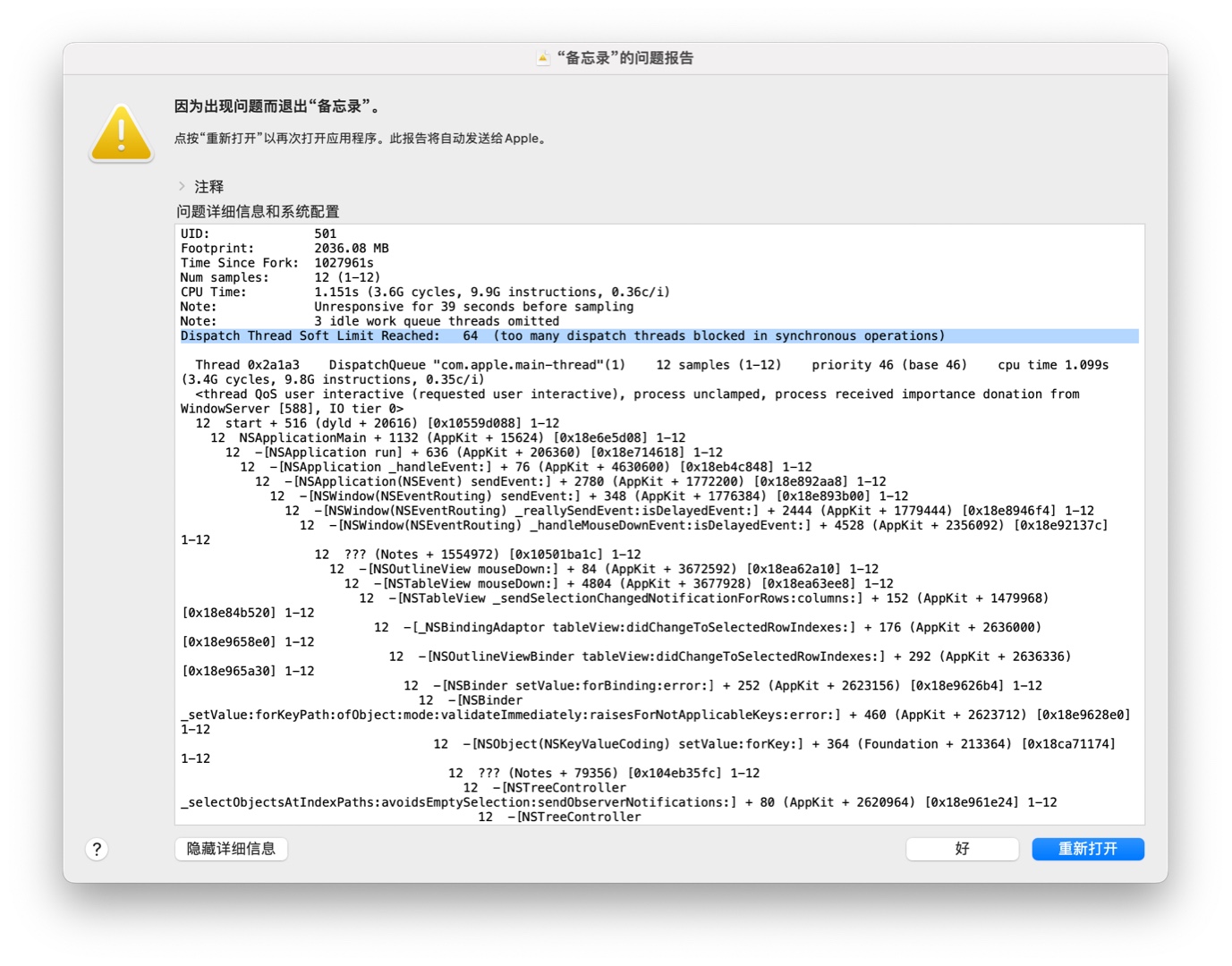Click '-[NSWindow(NSEventRouting) sendEvent:] + 348' line
The height and width of the screenshot is (966, 1232).
click(x=589, y=496)
